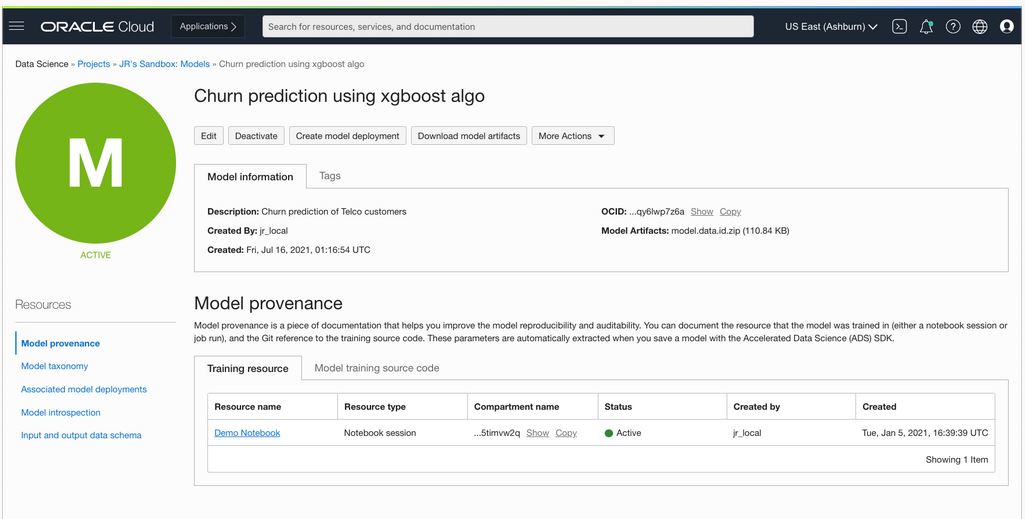Open the Cloud Shell developer tools icon
Image resolution: width=1025 pixels, height=519 pixels.
tap(899, 27)
